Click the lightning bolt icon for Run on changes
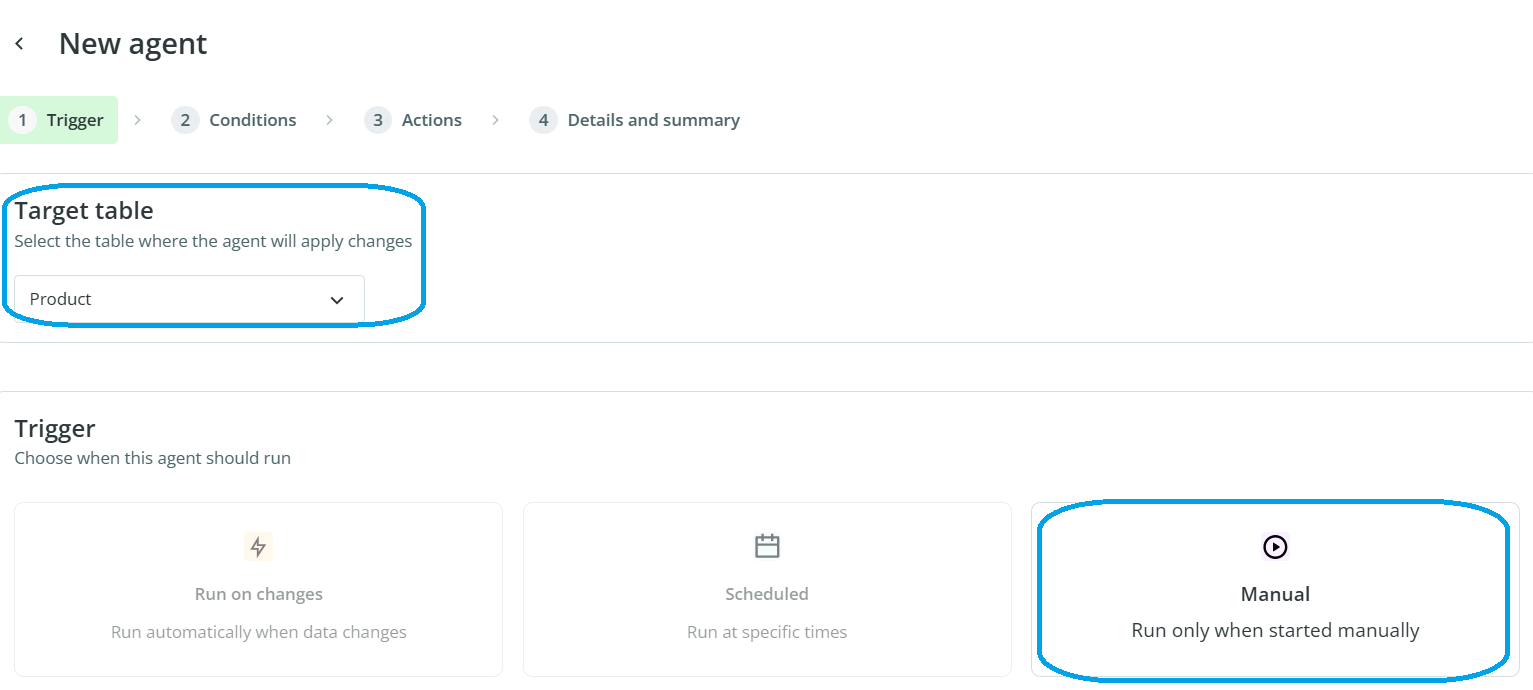The image size is (1533, 690). [258, 547]
